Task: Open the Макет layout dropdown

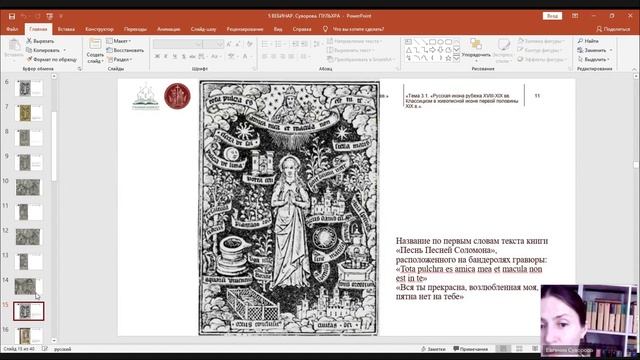Action: 118,41
